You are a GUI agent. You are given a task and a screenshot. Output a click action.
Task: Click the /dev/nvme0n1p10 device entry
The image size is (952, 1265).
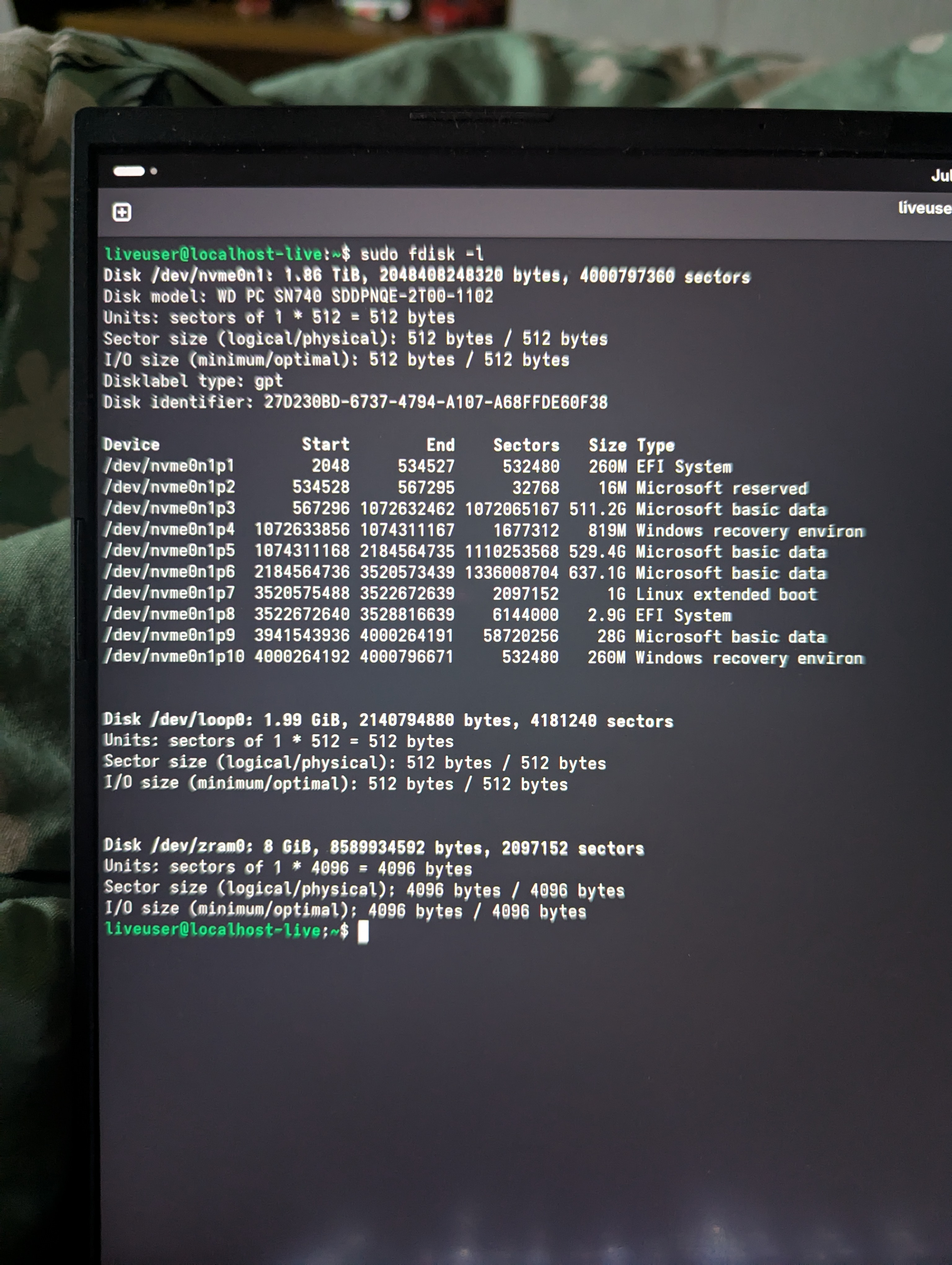(x=174, y=656)
